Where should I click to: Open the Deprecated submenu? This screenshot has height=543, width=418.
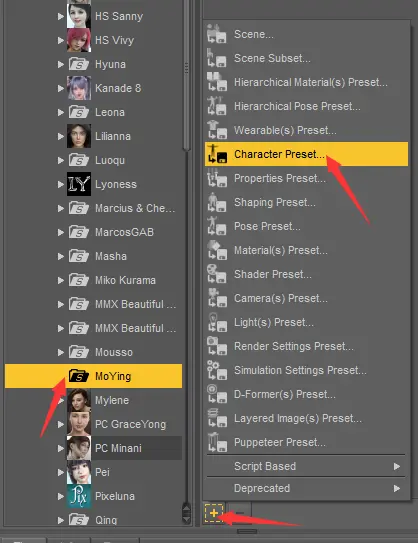[306, 488]
